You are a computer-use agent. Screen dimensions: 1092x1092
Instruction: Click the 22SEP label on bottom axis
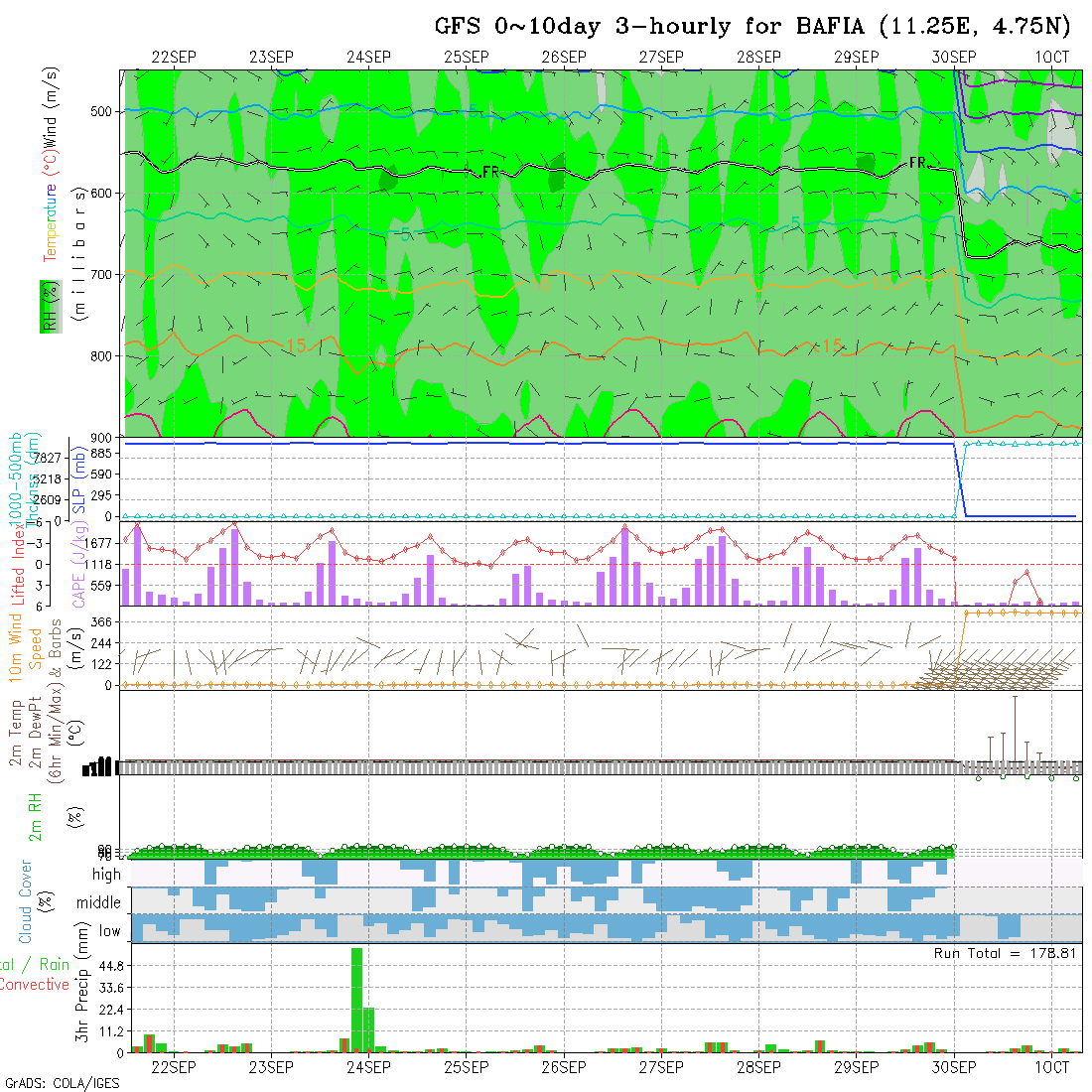(174, 1067)
